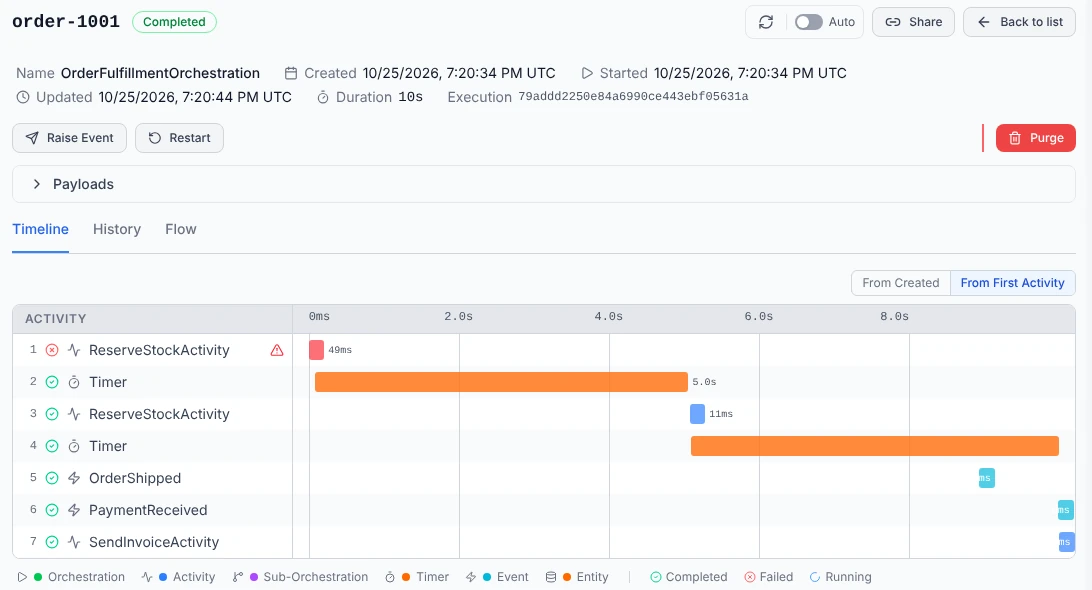
Task: Click activity pulse icon on SendInvoiceActivity row
Action: [x=74, y=542]
